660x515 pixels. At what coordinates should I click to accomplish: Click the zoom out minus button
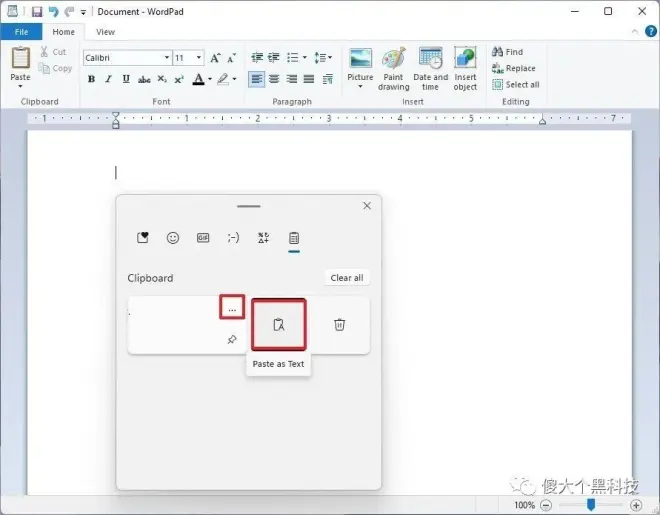pos(546,504)
